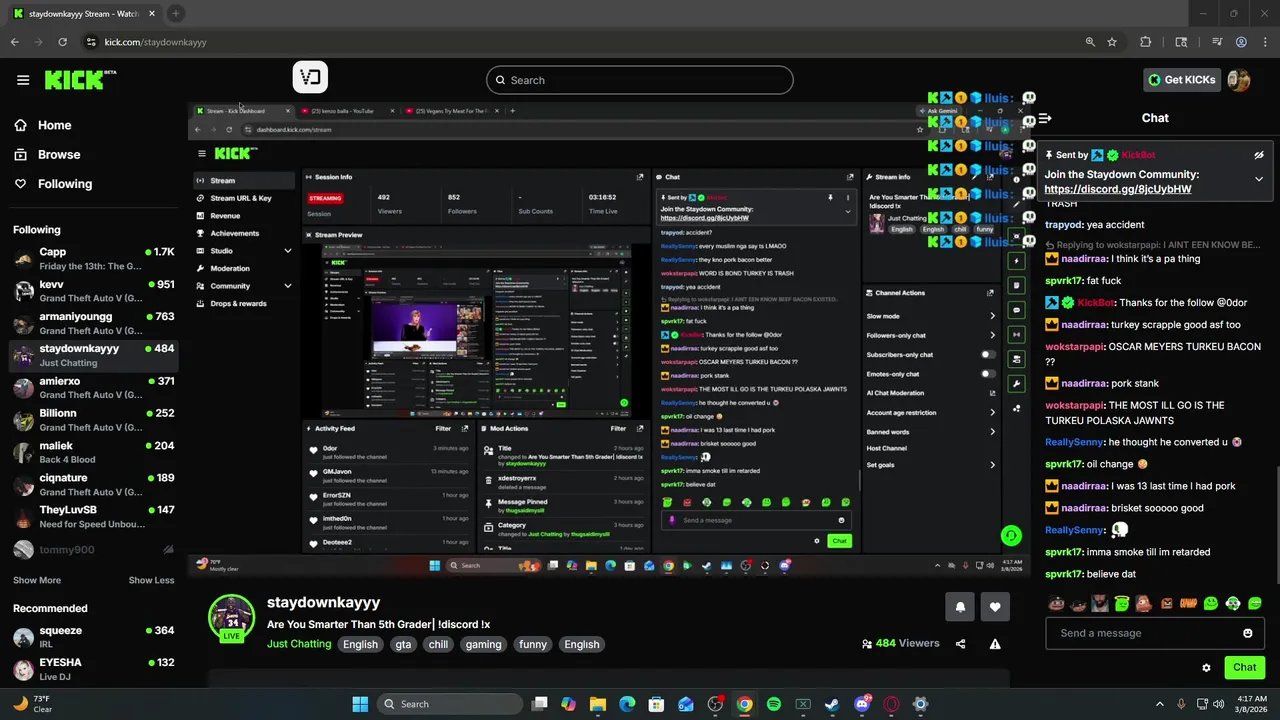The width and height of the screenshot is (1280, 720).
Task: Open the discord.gg invite link
Action: 1118,189
